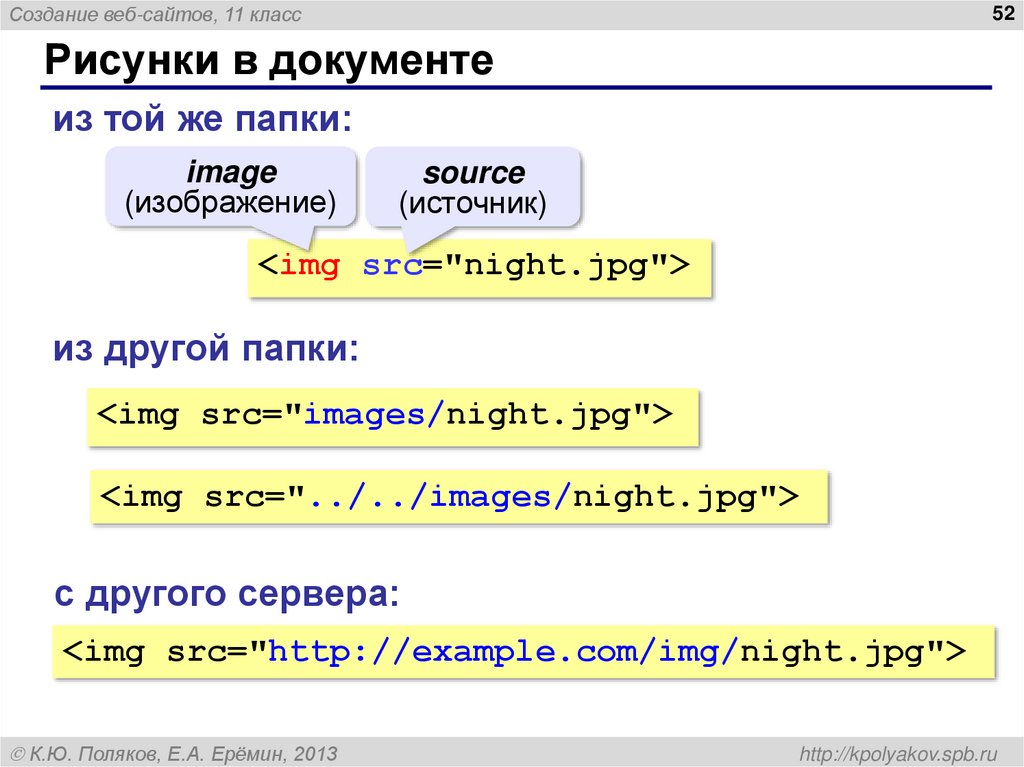Viewport: 1024px width, 767px height.
Task: Select the 'image (изображение)' speech bubble callout
Action: click(x=231, y=185)
